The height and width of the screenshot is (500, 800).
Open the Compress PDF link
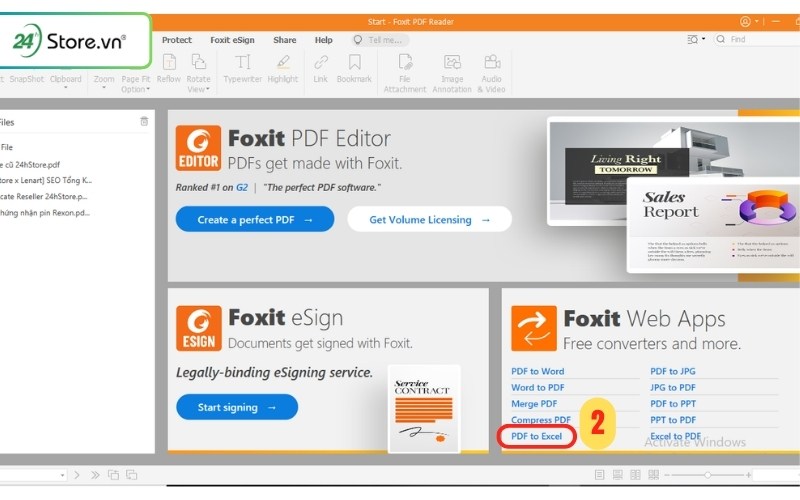(x=540, y=419)
